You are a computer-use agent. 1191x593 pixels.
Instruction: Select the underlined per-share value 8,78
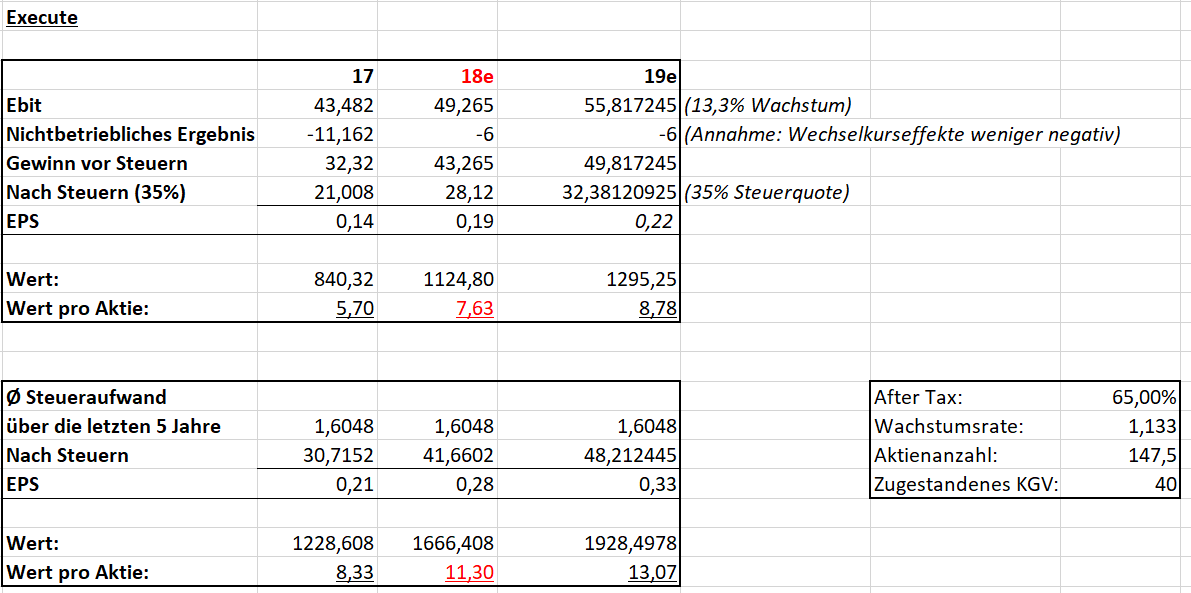[x=659, y=310]
